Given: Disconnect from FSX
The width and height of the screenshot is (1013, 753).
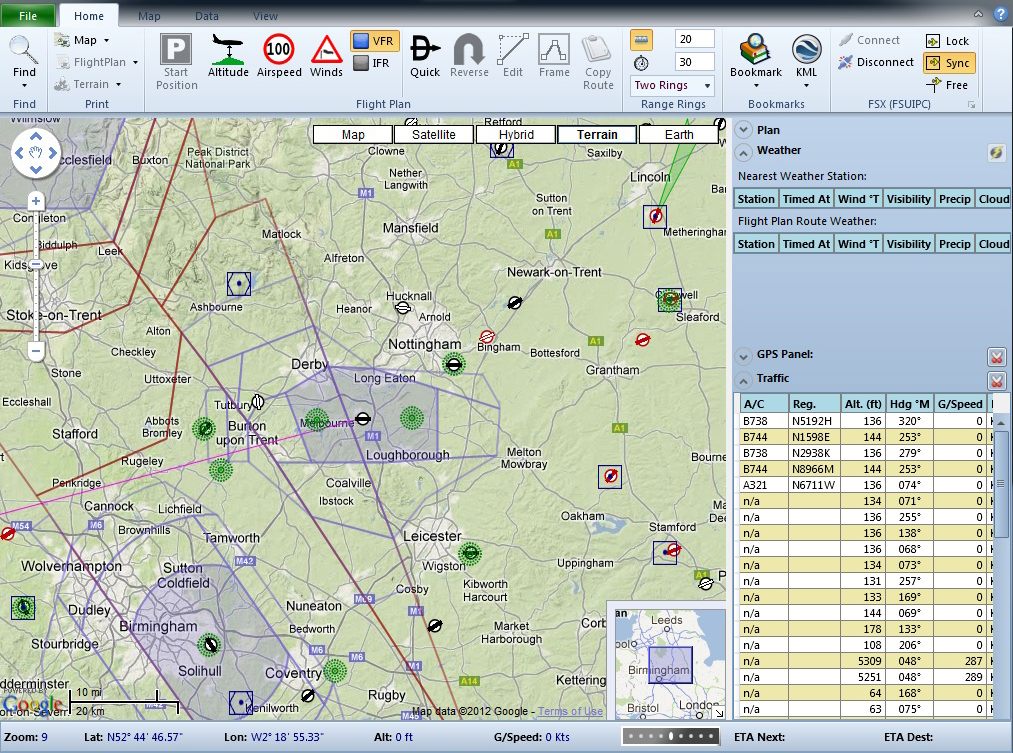Looking at the screenshot, I should point(876,62).
